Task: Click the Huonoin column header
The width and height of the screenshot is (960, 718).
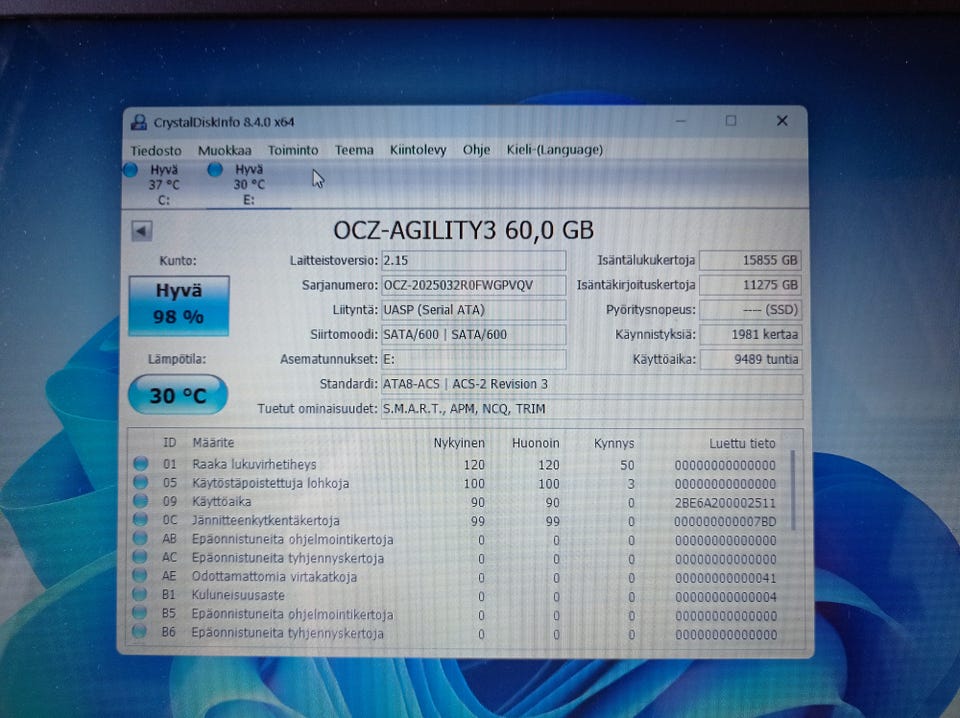Action: [536, 443]
